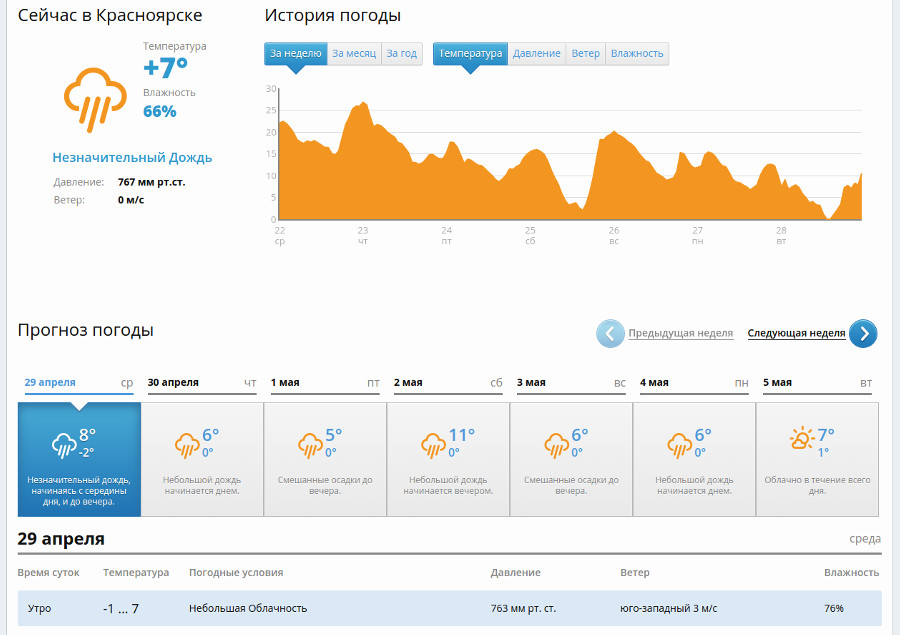Click rain icon in 2 мая forecast
This screenshot has width=900, height=635.
click(433, 444)
